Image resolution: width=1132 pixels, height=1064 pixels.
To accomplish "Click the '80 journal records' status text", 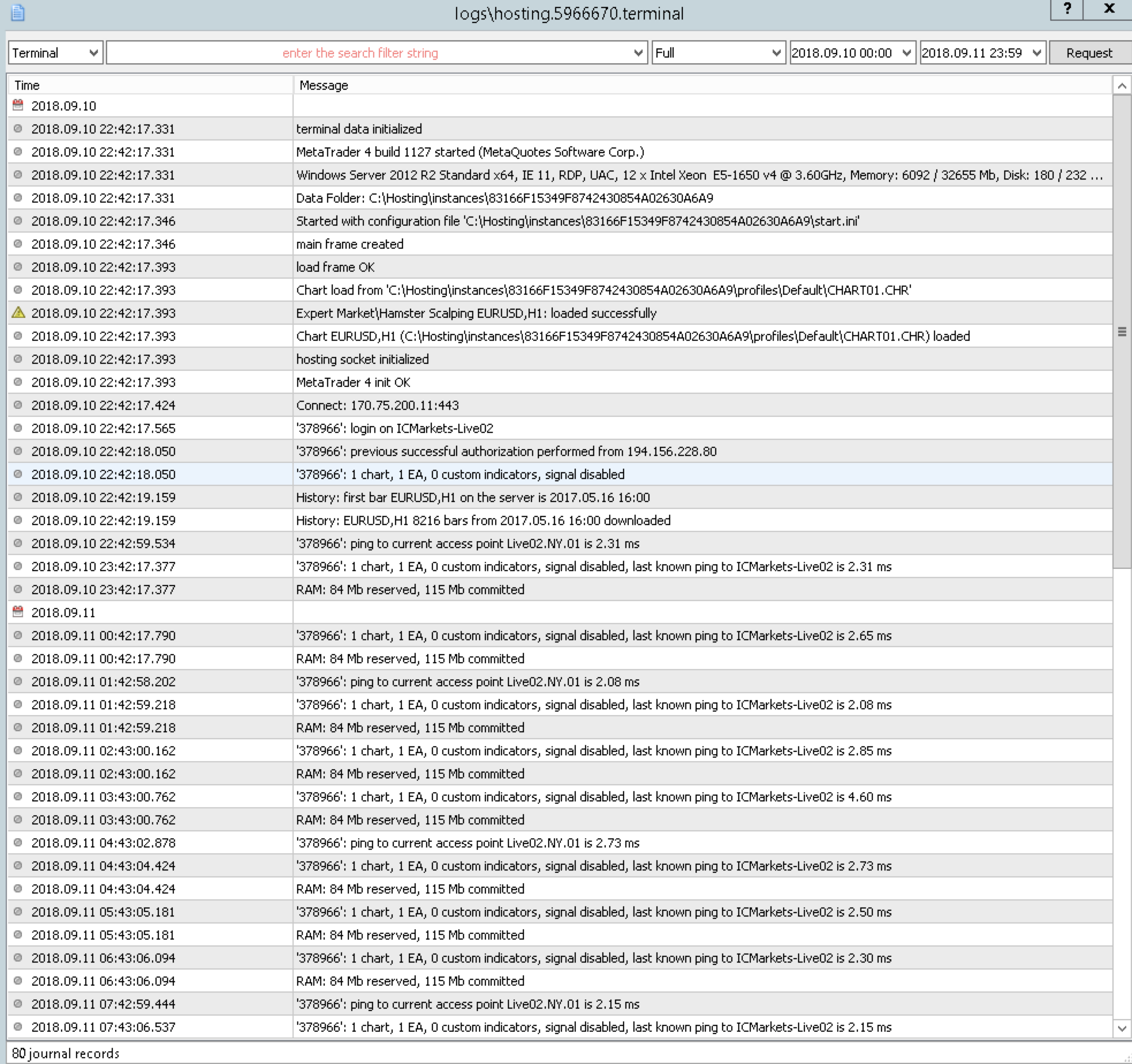I will click(x=66, y=1053).
